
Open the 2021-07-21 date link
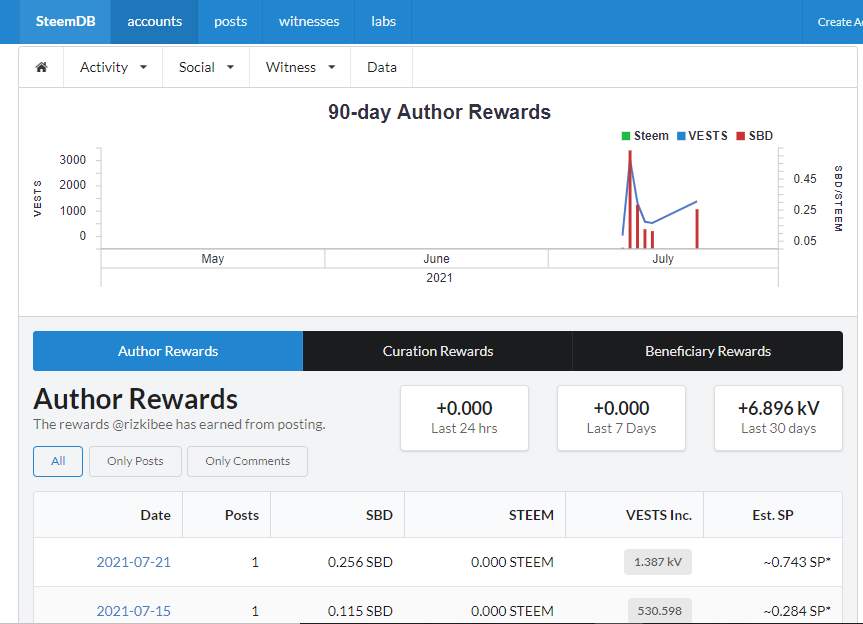[x=134, y=562]
